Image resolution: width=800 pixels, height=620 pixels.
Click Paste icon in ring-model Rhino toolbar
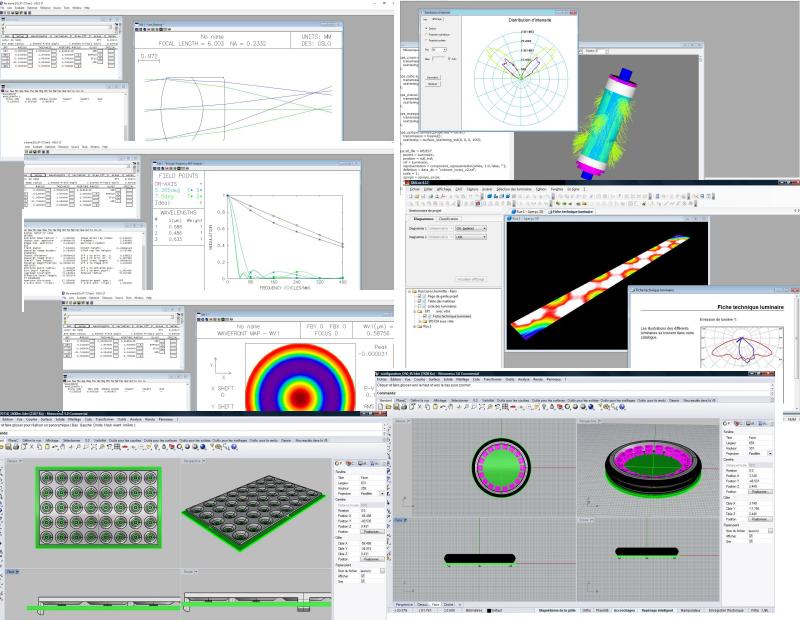435,407
